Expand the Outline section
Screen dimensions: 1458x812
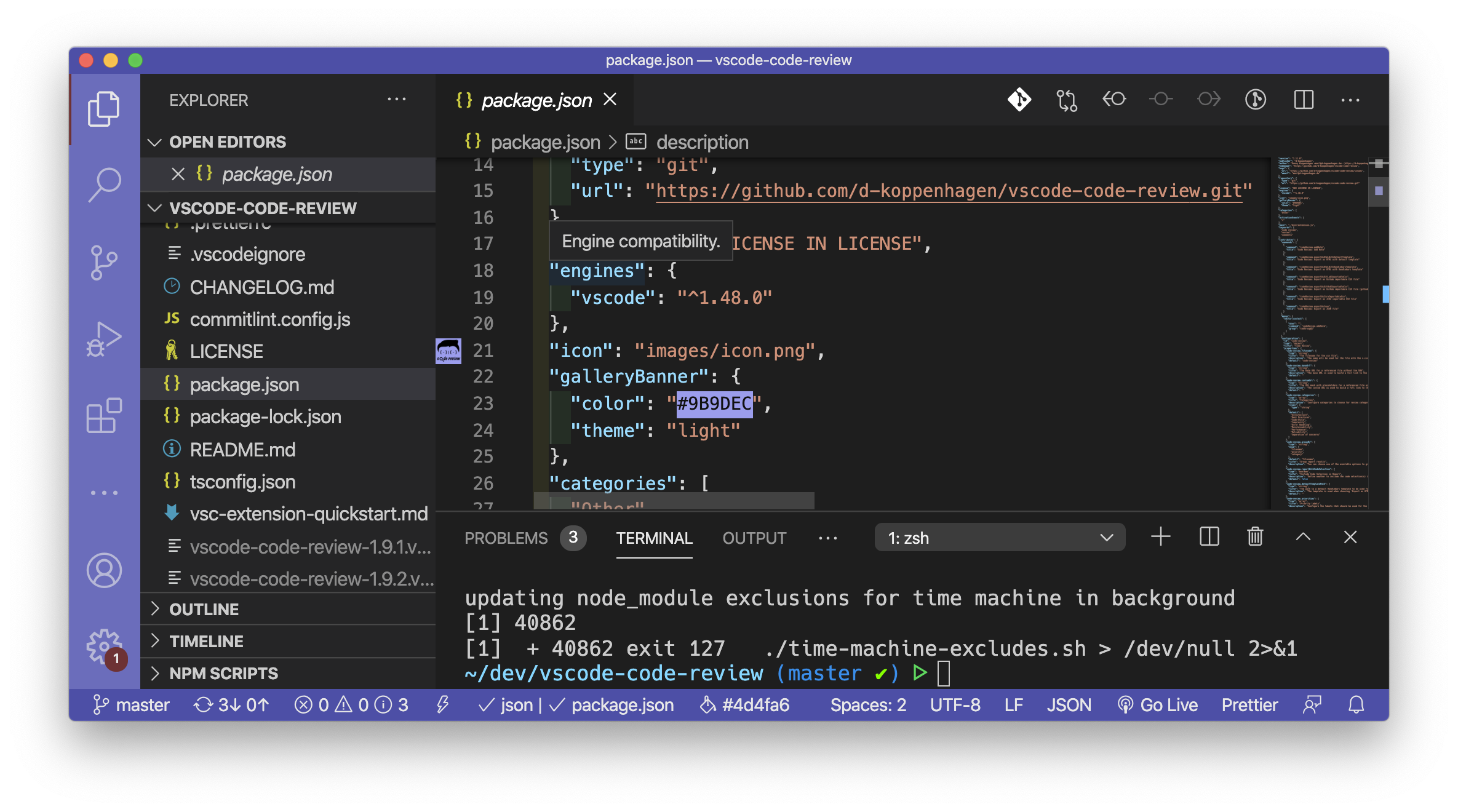(288, 610)
